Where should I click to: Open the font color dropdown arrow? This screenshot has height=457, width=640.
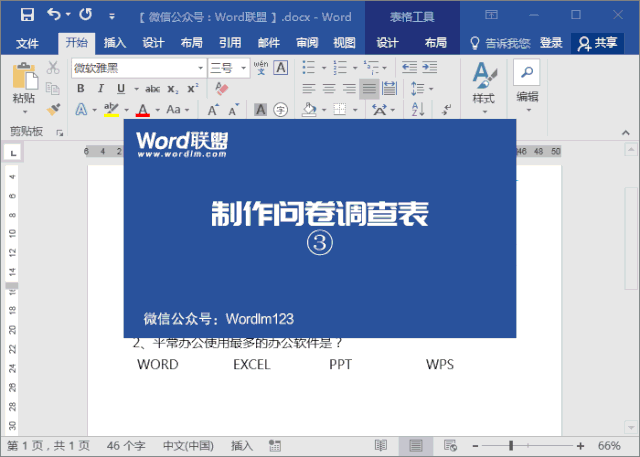click(x=158, y=110)
